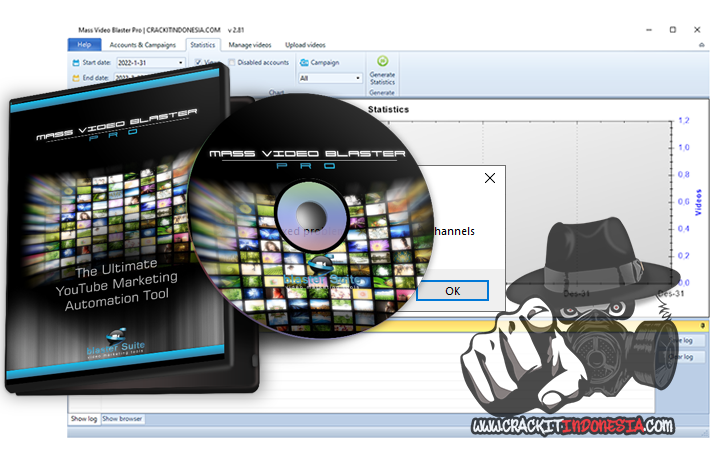Click the Generate Statistics icon
Screen dimensions: 710x460
(x=382, y=61)
